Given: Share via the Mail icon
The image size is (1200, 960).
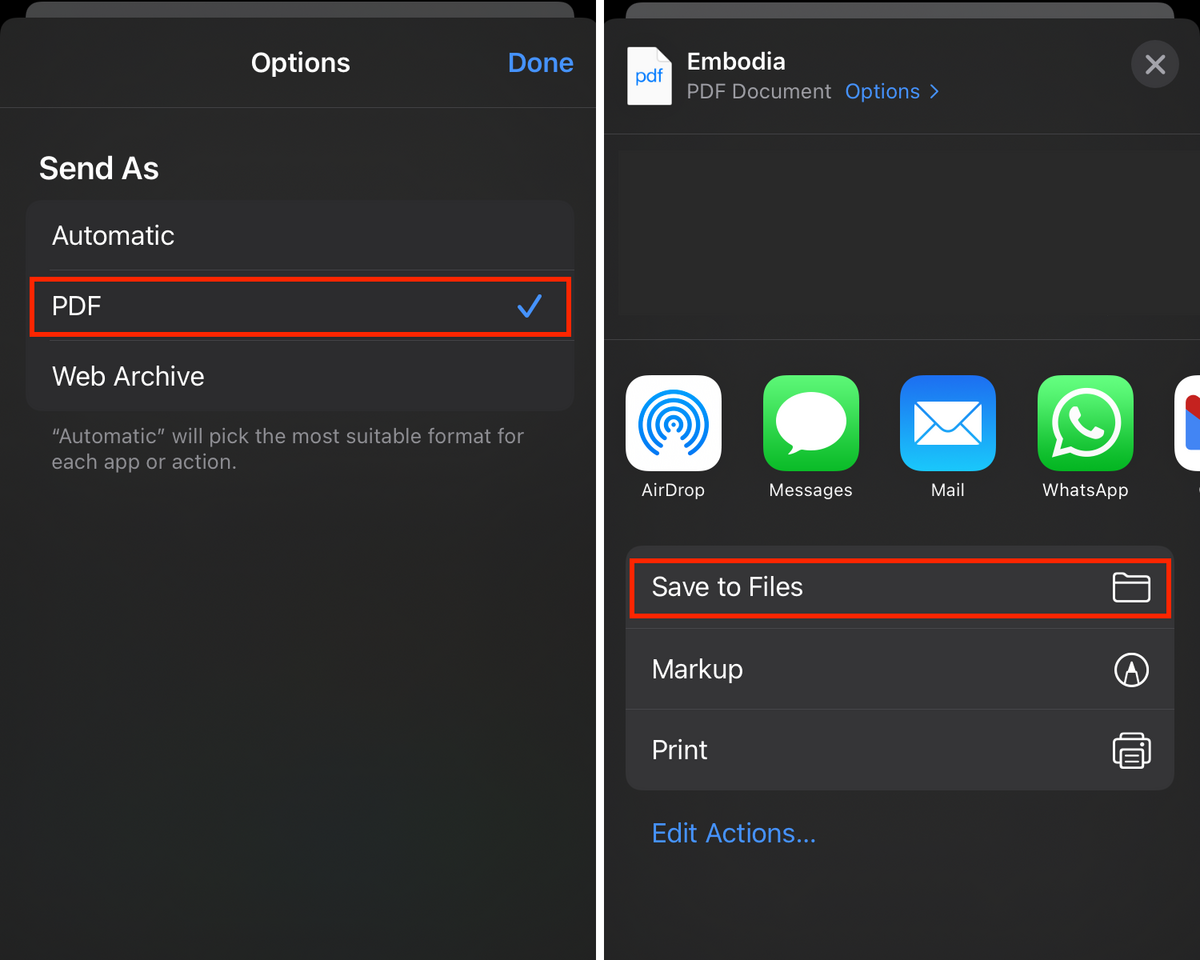Looking at the screenshot, I should [x=948, y=423].
